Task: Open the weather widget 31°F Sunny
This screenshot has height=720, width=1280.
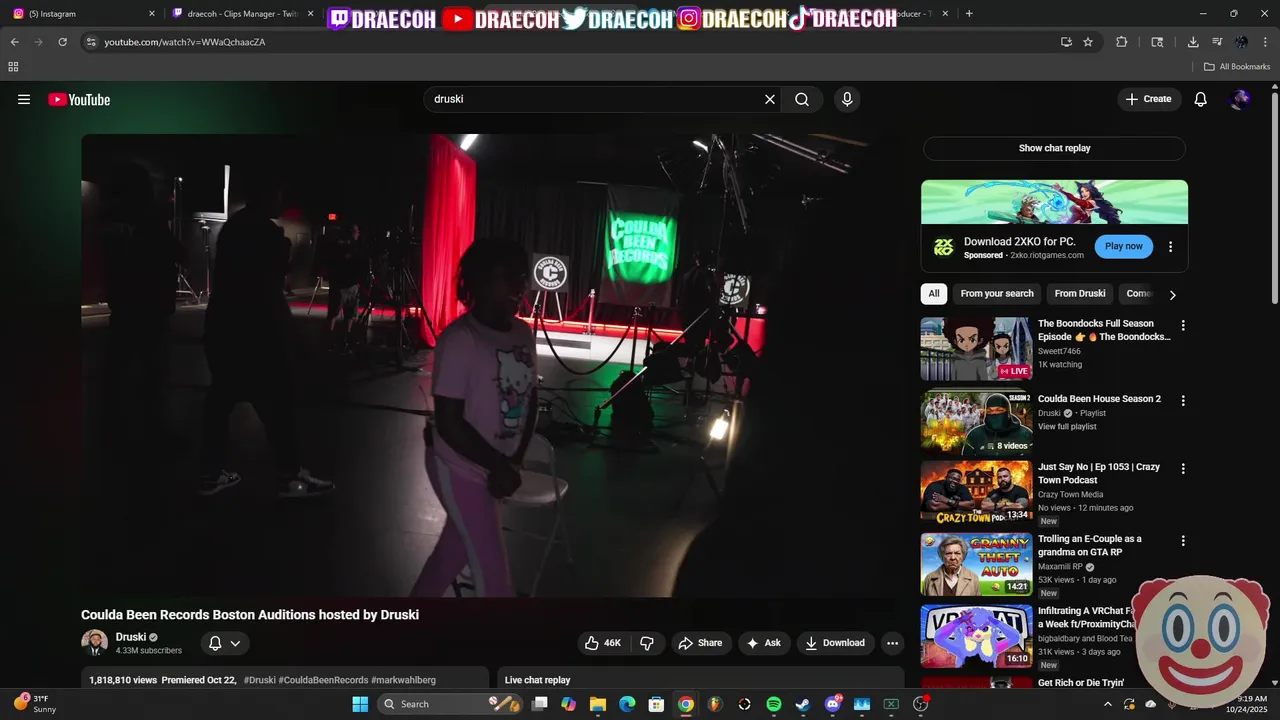Action: tap(36, 704)
